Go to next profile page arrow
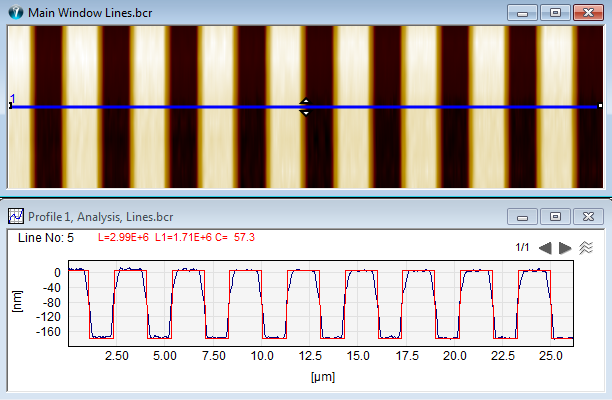The height and width of the screenshot is (400, 612). click(x=565, y=248)
